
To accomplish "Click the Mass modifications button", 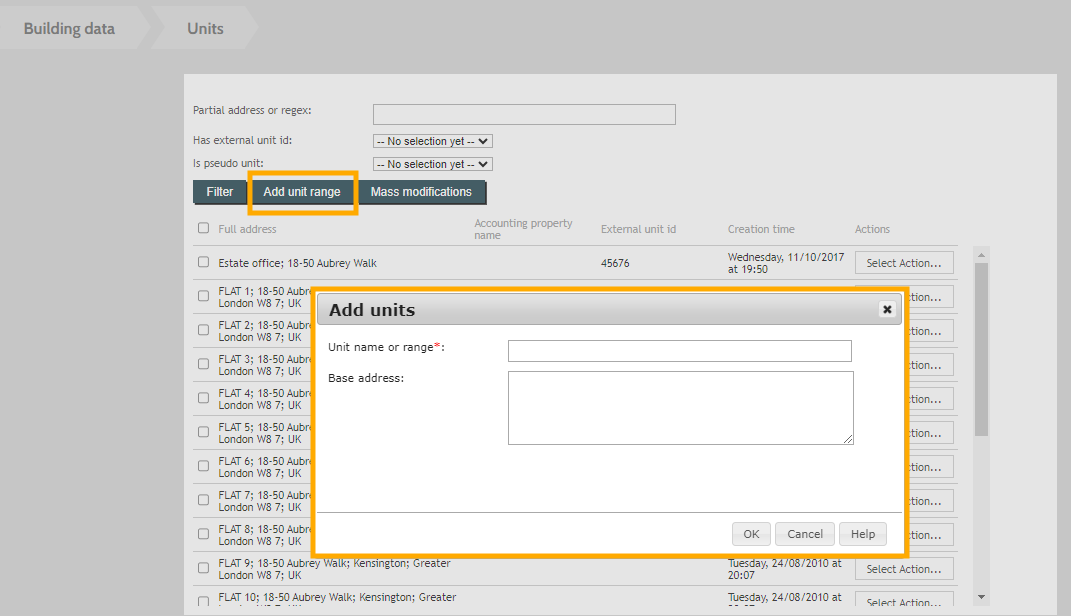I will [x=421, y=192].
